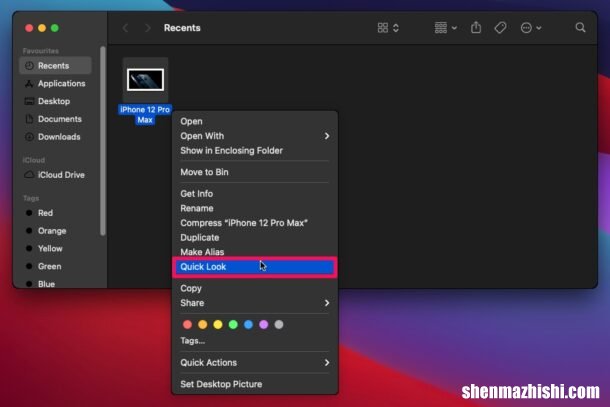610x407 pixels.
Task: Open Documents in the sidebar
Action: click(x=55, y=119)
